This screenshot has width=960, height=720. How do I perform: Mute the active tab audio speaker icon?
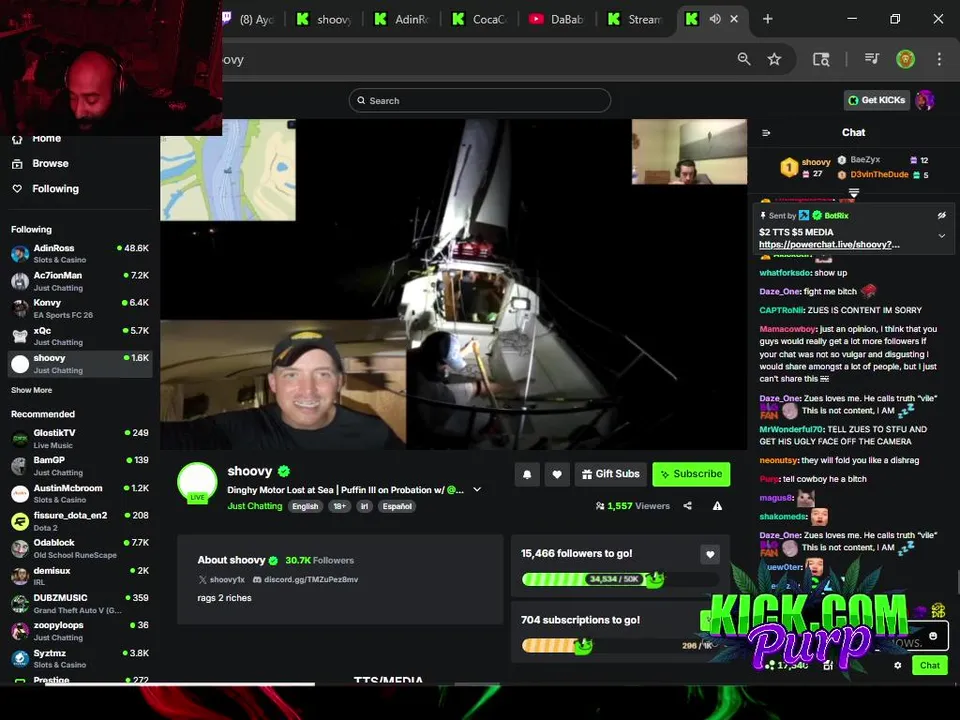(x=714, y=19)
